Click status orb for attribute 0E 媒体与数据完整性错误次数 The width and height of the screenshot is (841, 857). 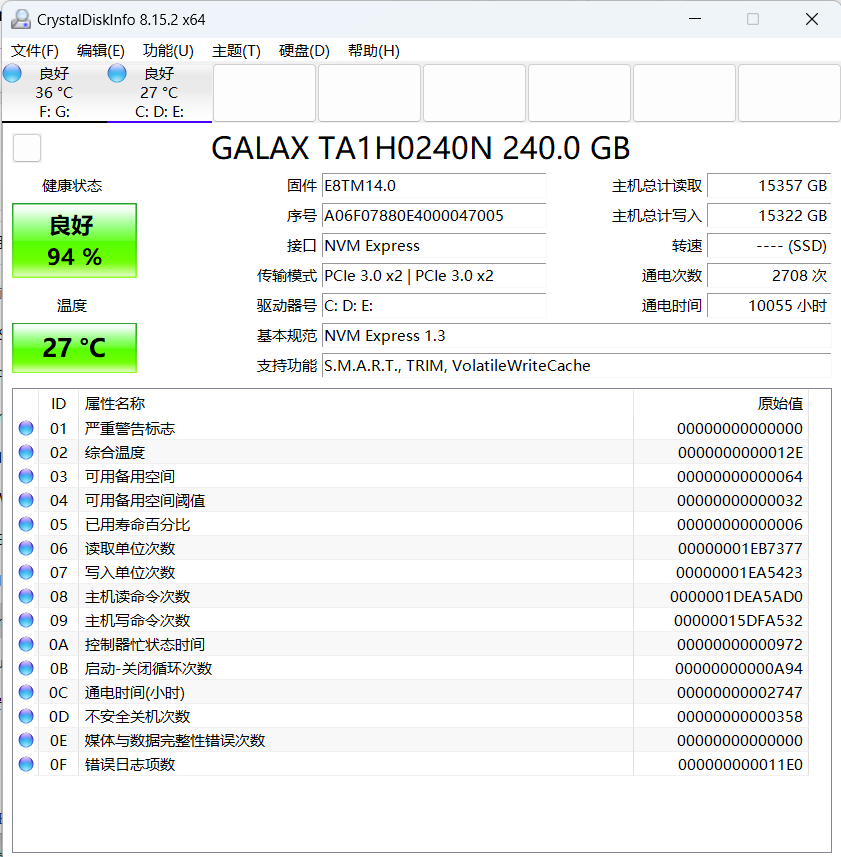(x=26, y=740)
